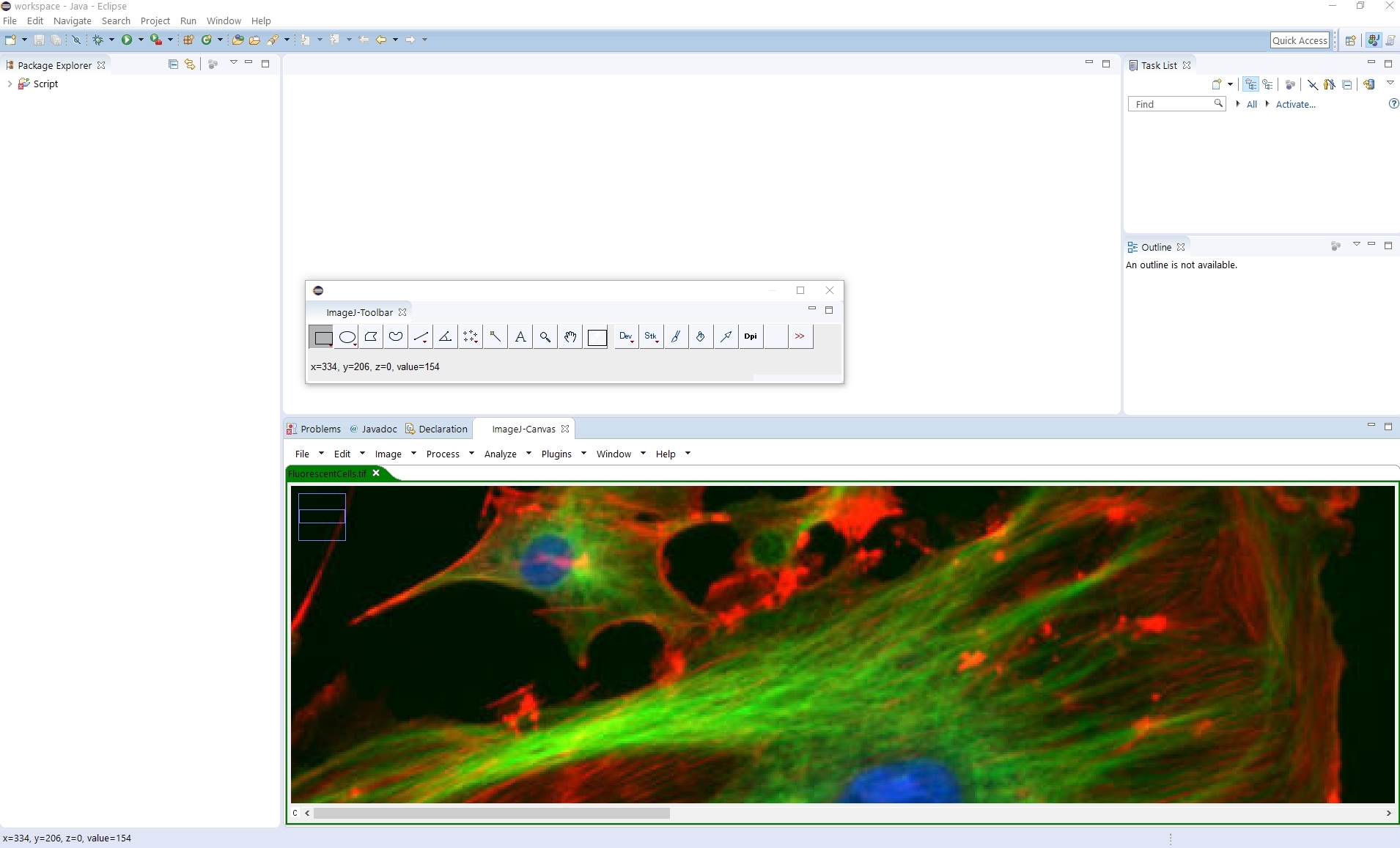
Task: Pick the magic wand tool
Action: point(496,336)
